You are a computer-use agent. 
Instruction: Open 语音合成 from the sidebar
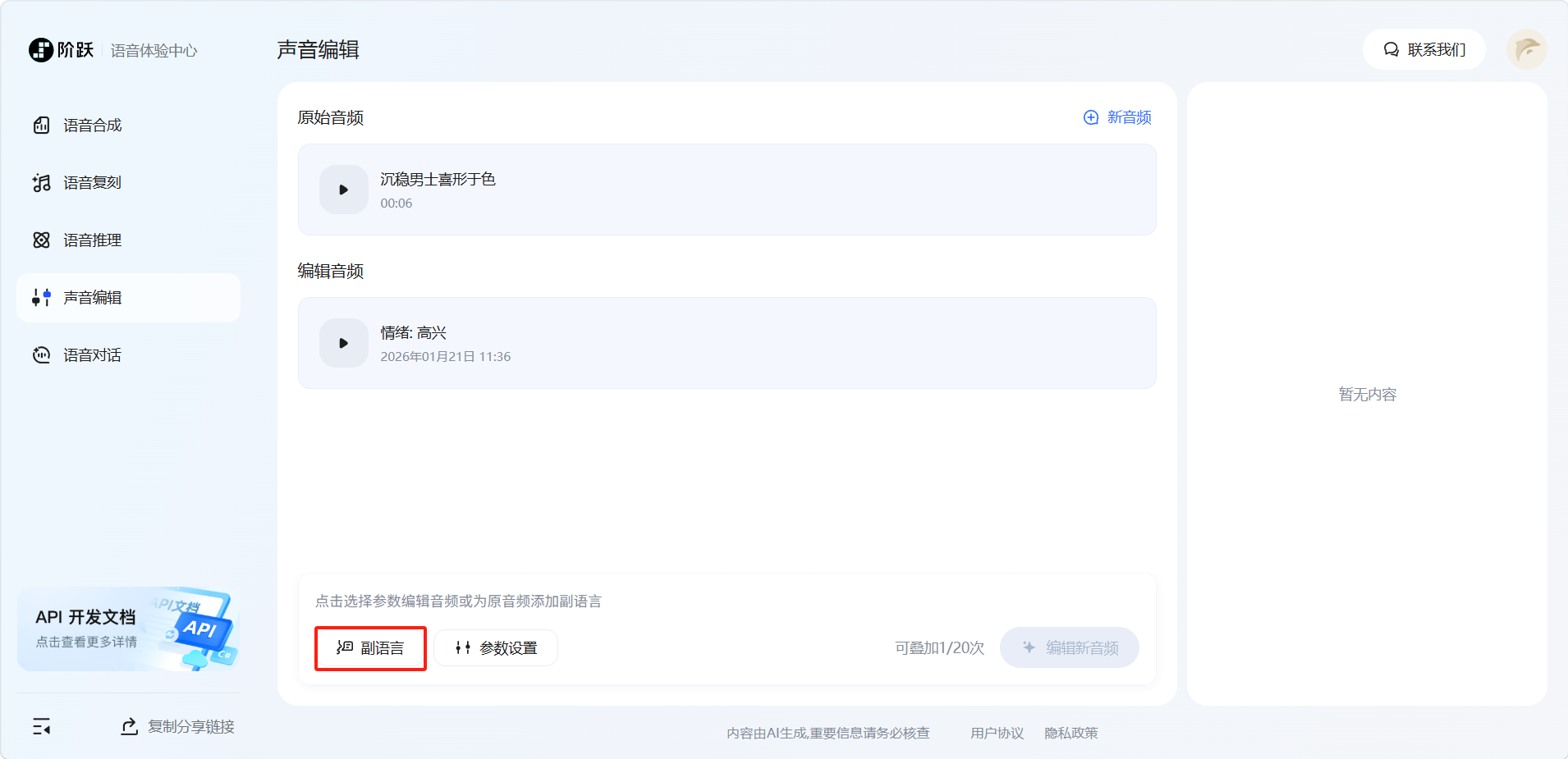click(92, 126)
